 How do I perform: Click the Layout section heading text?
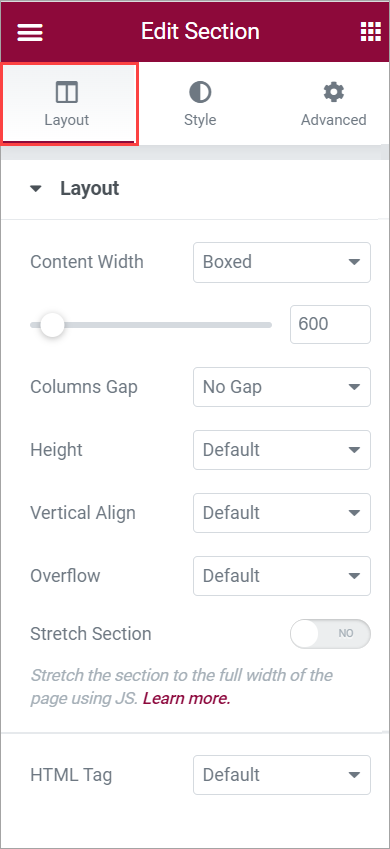tap(89, 188)
